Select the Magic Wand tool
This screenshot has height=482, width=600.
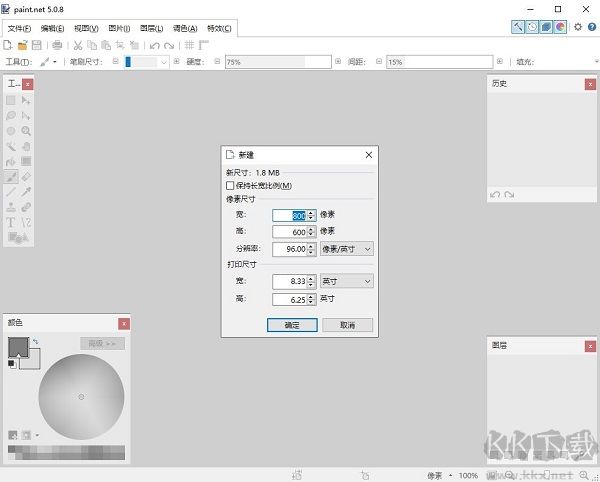click(11, 146)
